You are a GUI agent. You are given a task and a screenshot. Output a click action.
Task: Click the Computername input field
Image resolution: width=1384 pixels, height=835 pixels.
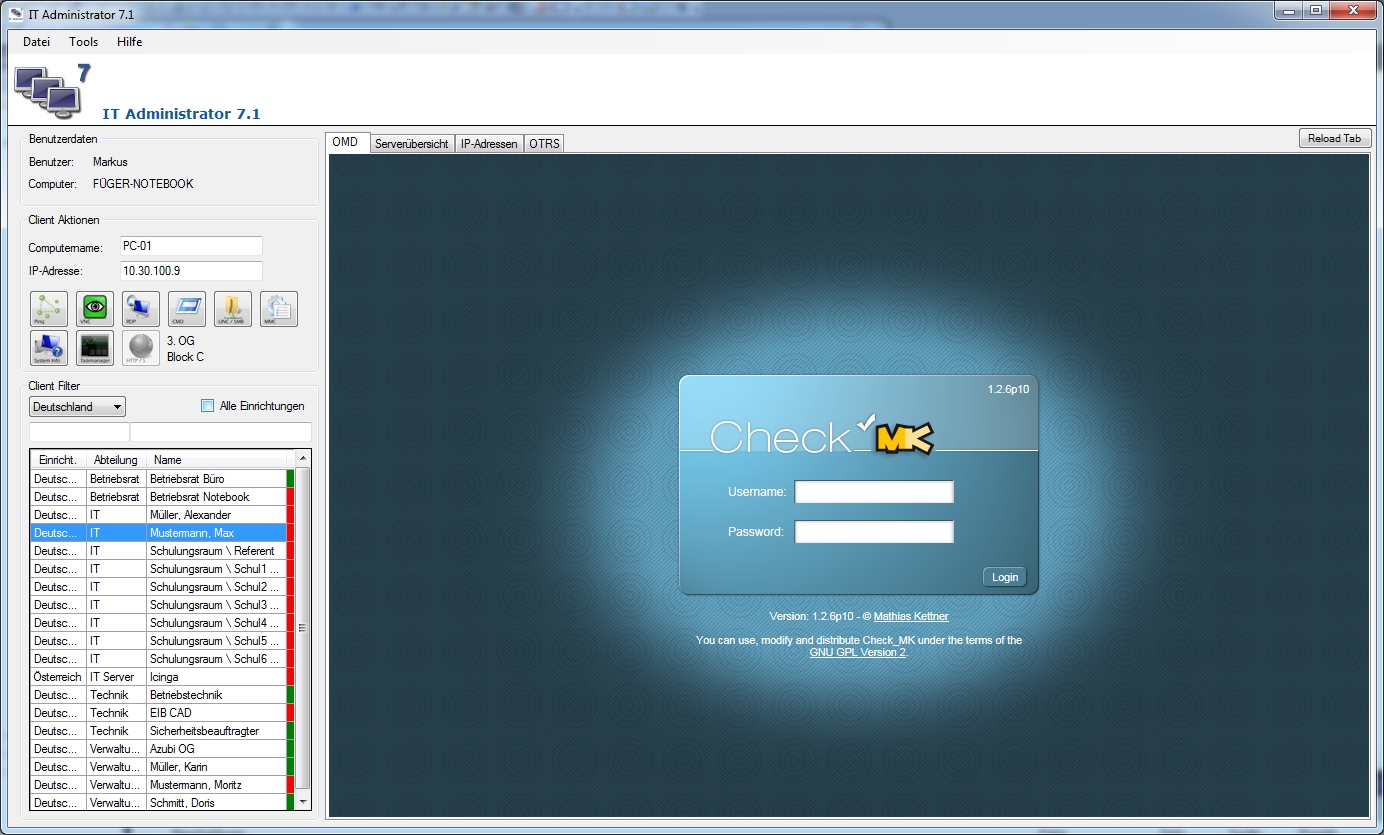[x=191, y=246]
